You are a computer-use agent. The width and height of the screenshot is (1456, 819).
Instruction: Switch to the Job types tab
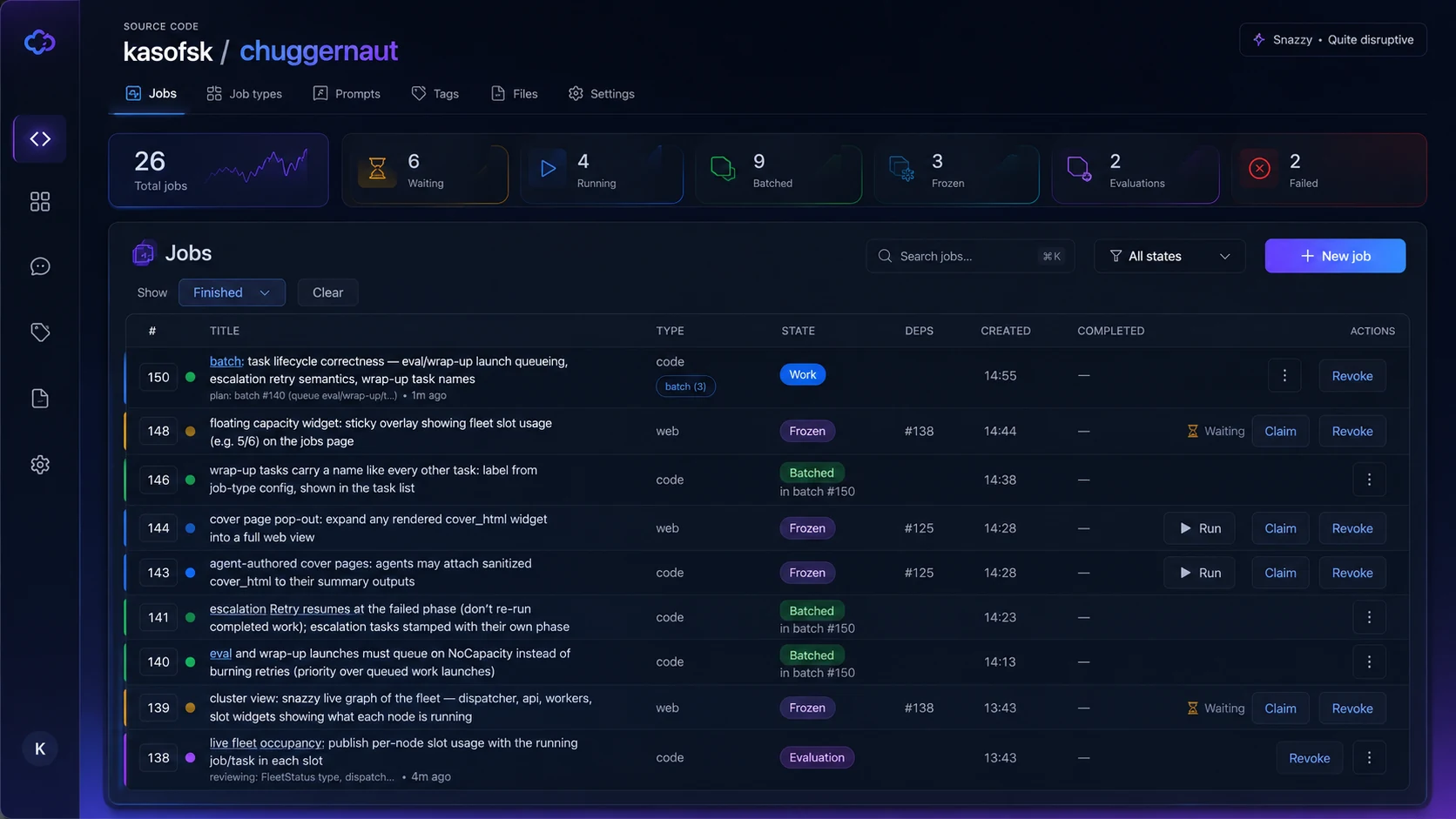(x=245, y=93)
